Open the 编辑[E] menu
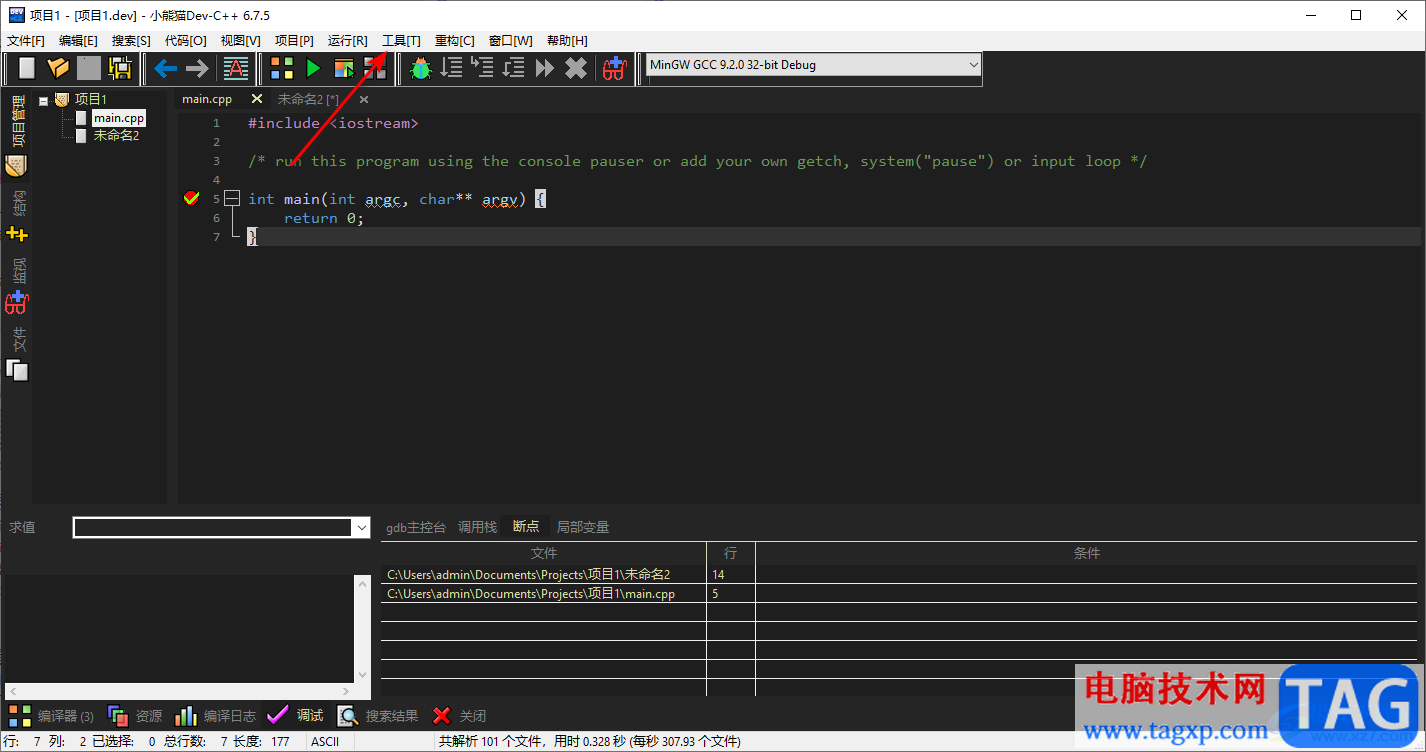This screenshot has width=1426, height=752. pos(78,41)
